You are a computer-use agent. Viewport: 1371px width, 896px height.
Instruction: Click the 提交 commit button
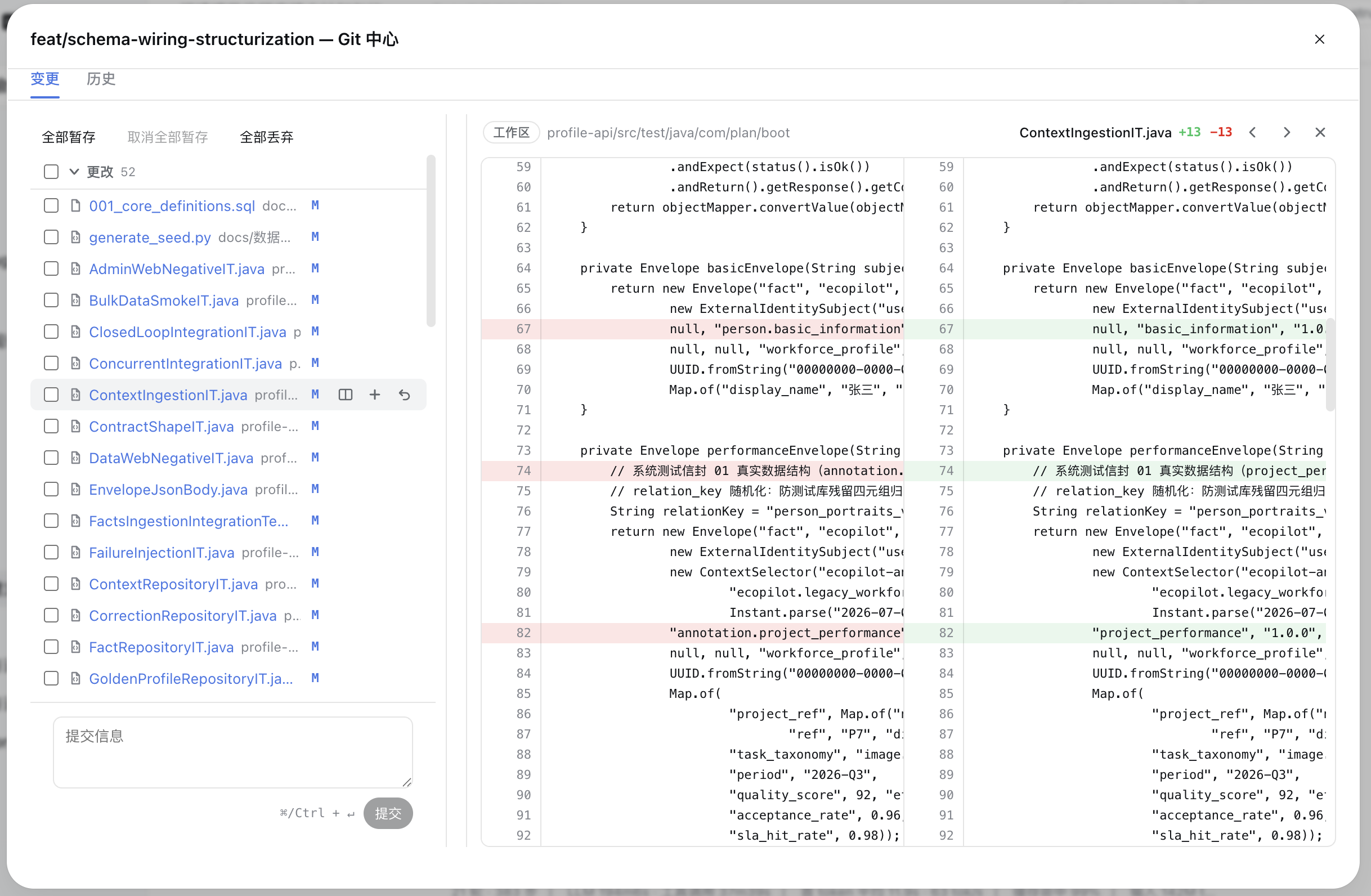[388, 813]
